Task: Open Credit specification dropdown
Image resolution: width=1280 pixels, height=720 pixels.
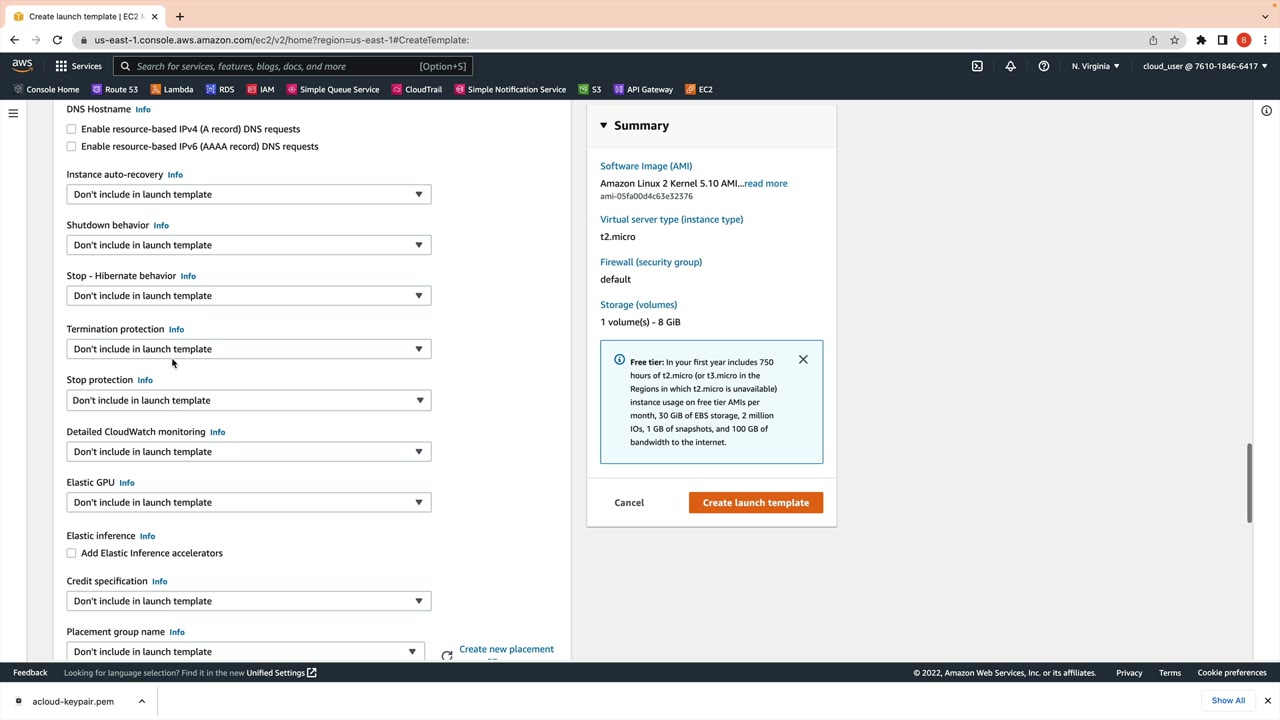Action: click(x=249, y=601)
